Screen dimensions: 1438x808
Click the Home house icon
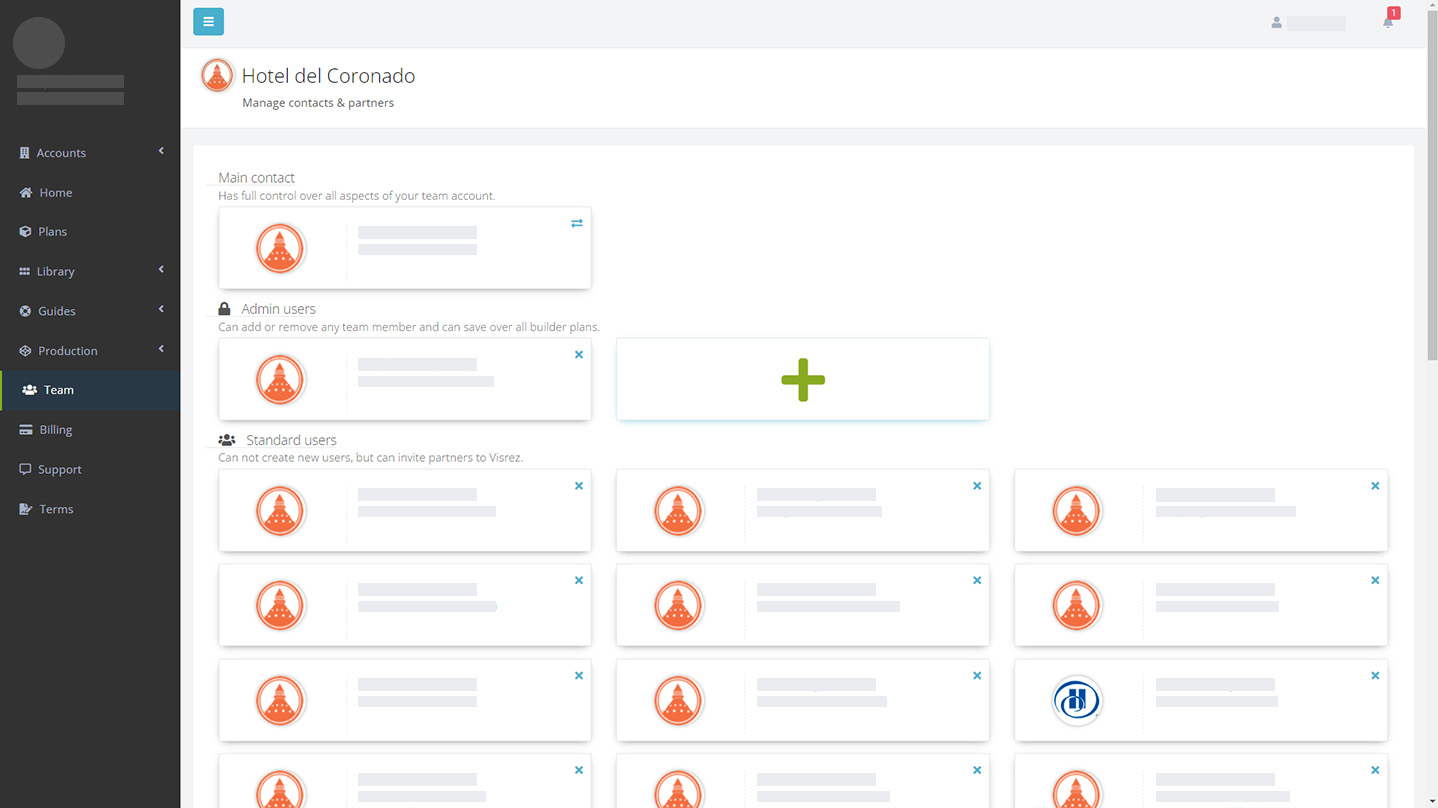[26, 192]
